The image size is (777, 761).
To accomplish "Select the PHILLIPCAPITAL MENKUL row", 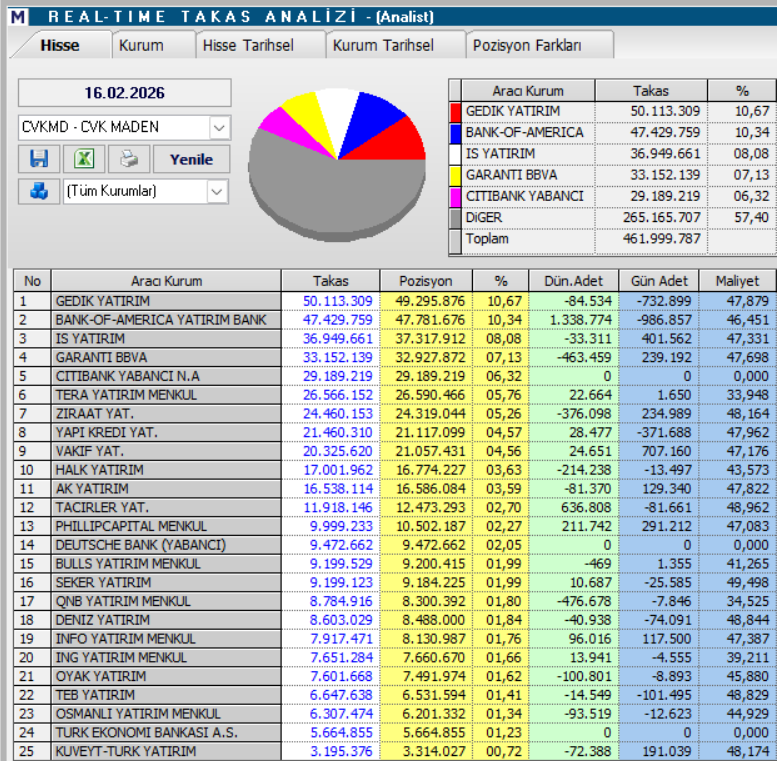I will pos(395,526).
